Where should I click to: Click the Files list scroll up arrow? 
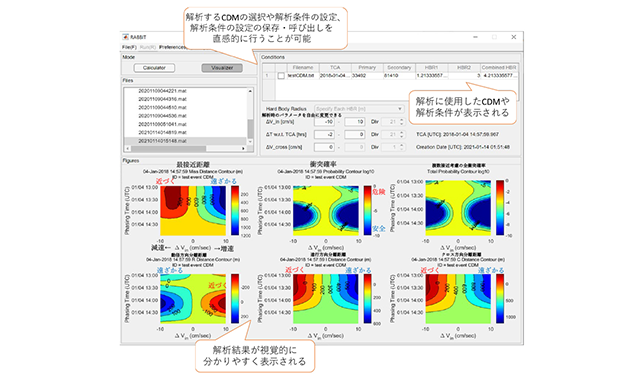click(250, 91)
